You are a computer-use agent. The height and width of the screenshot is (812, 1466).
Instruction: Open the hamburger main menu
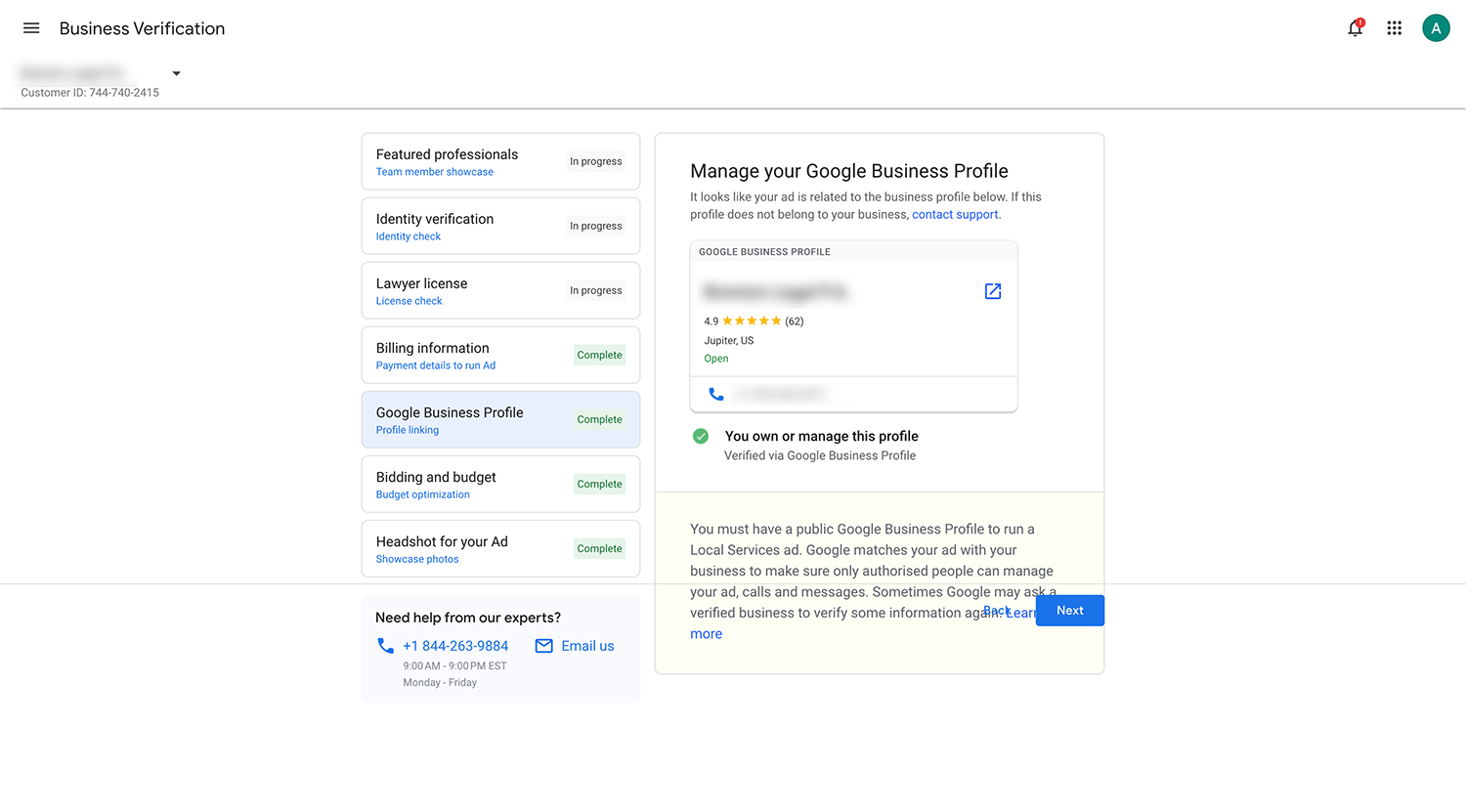point(31,28)
